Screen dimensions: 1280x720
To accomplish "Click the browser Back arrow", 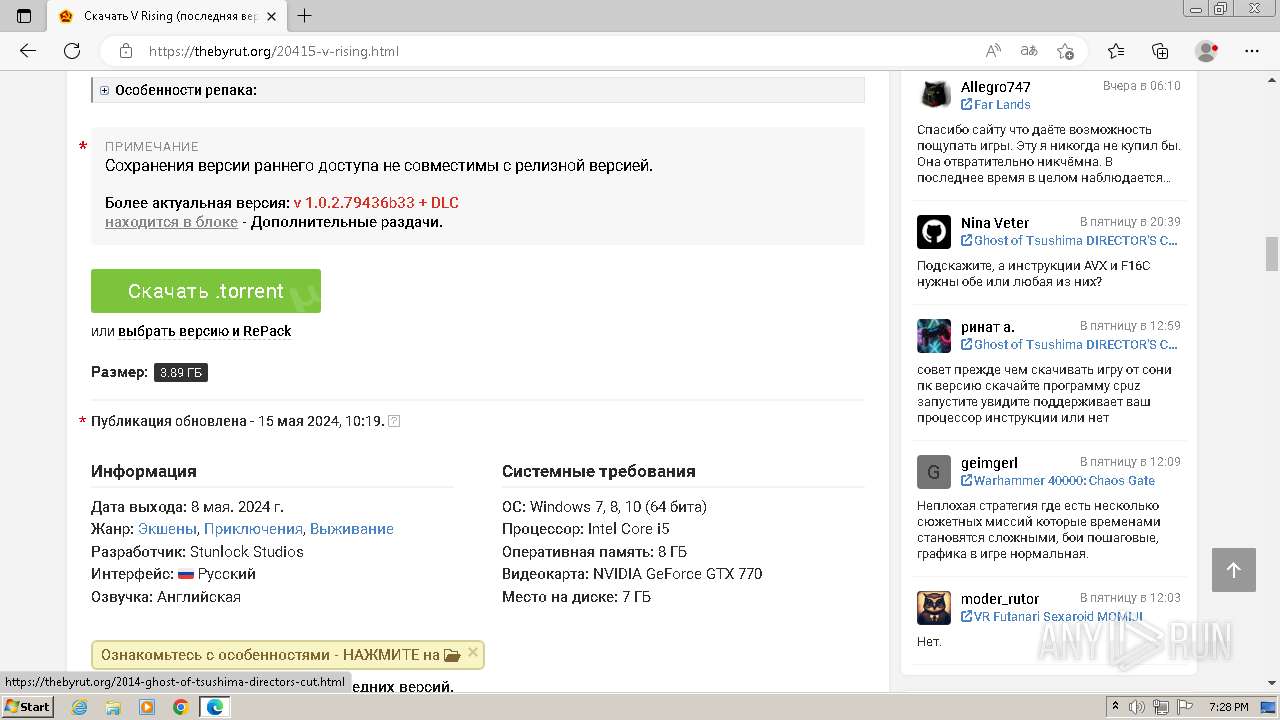I will tap(28, 51).
